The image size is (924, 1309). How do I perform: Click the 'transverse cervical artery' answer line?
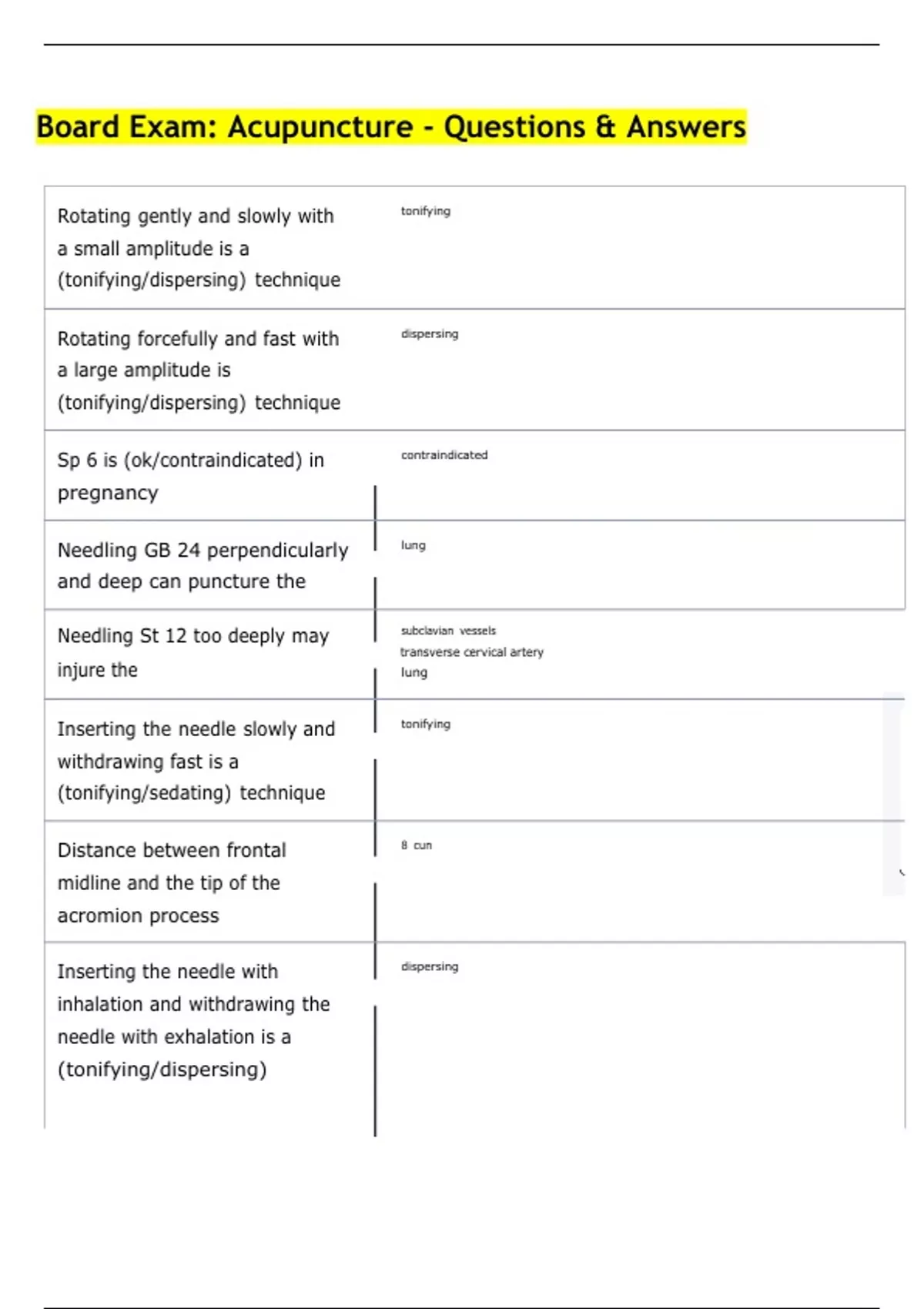[471, 652]
